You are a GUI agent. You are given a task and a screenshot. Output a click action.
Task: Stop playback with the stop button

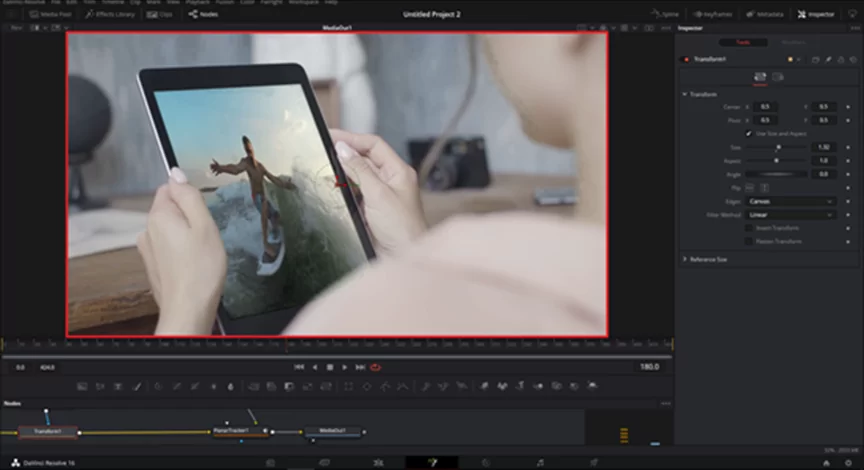(x=330, y=368)
